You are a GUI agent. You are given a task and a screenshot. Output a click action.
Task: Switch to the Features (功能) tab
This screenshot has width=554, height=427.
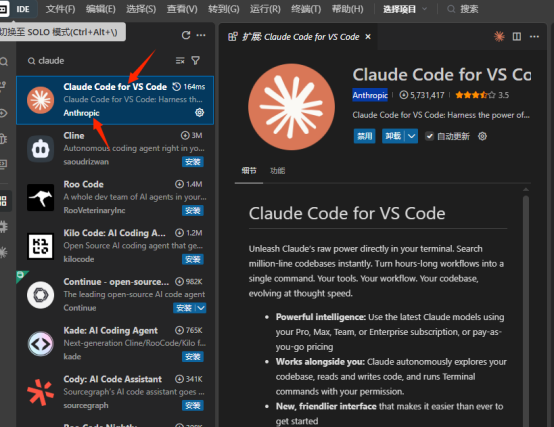coord(277,171)
